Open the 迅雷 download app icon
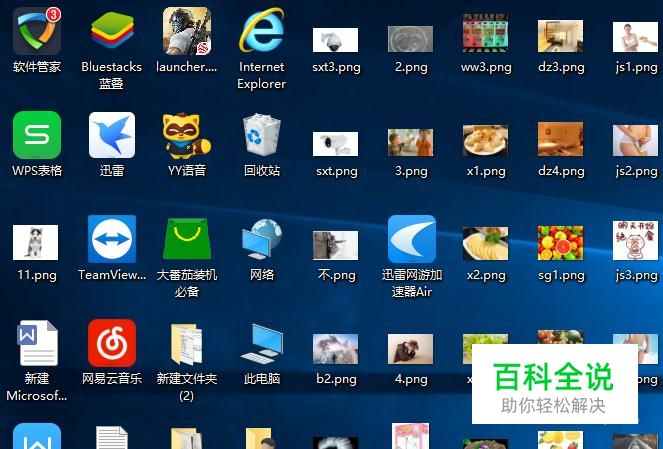Image resolution: width=663 pixels, height=449 pixels. (112, 135)
